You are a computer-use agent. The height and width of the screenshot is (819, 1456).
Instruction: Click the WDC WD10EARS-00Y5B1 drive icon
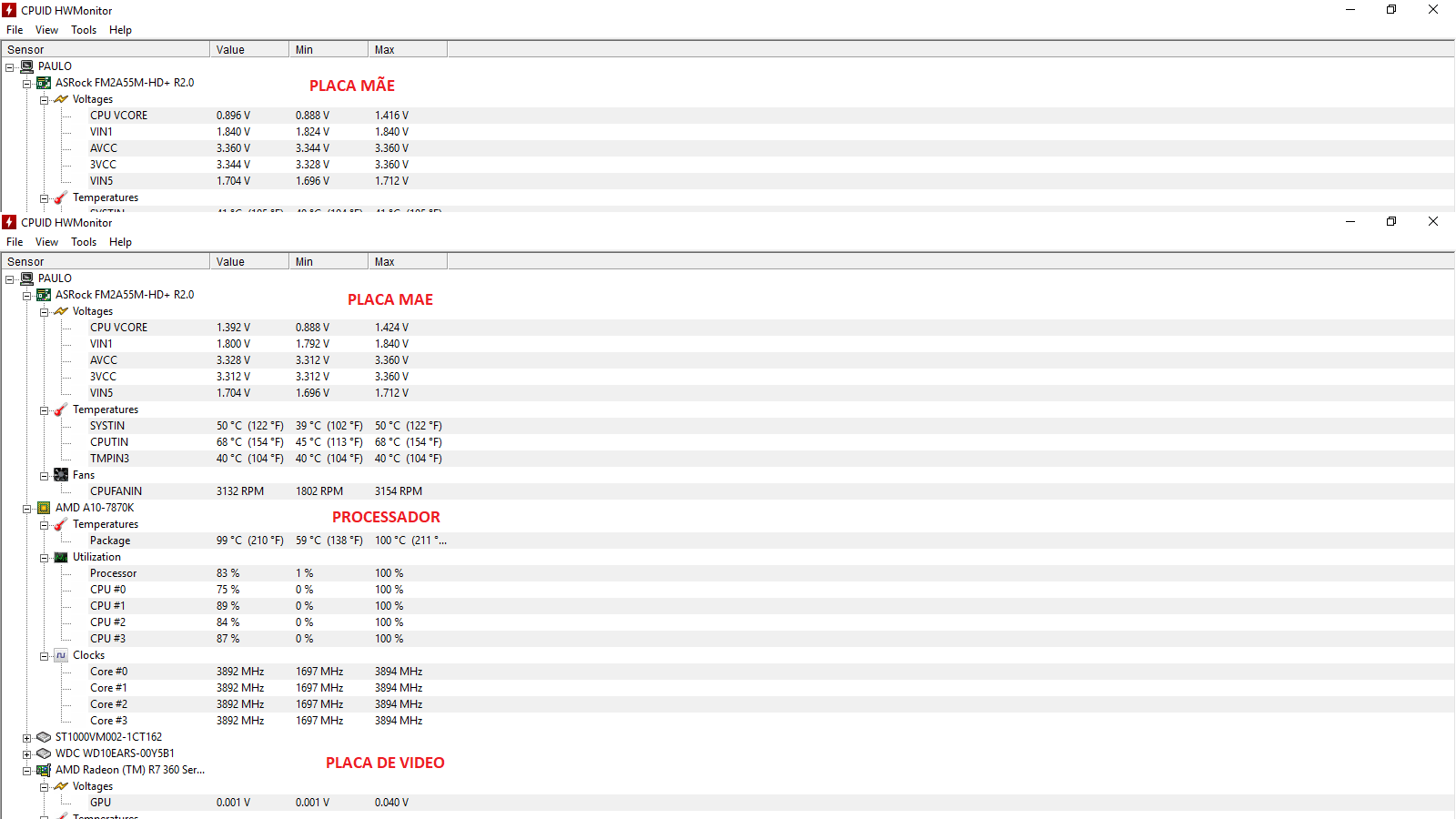[x=44, y=753]
